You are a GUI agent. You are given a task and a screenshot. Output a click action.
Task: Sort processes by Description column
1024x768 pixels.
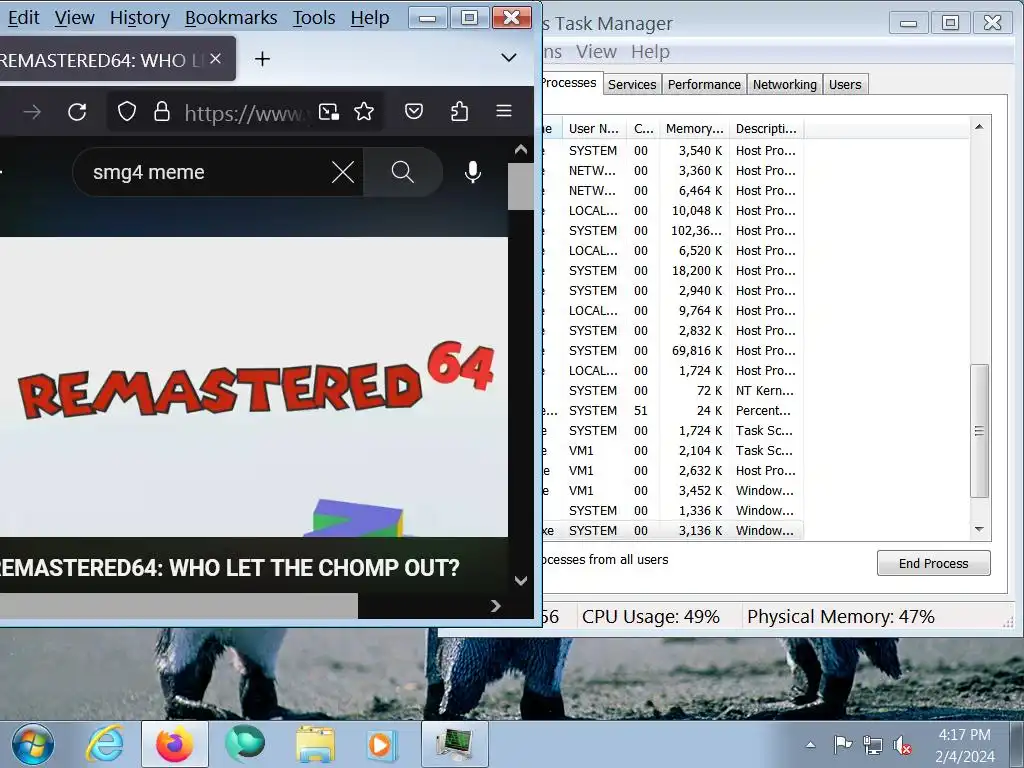point(766,129)
